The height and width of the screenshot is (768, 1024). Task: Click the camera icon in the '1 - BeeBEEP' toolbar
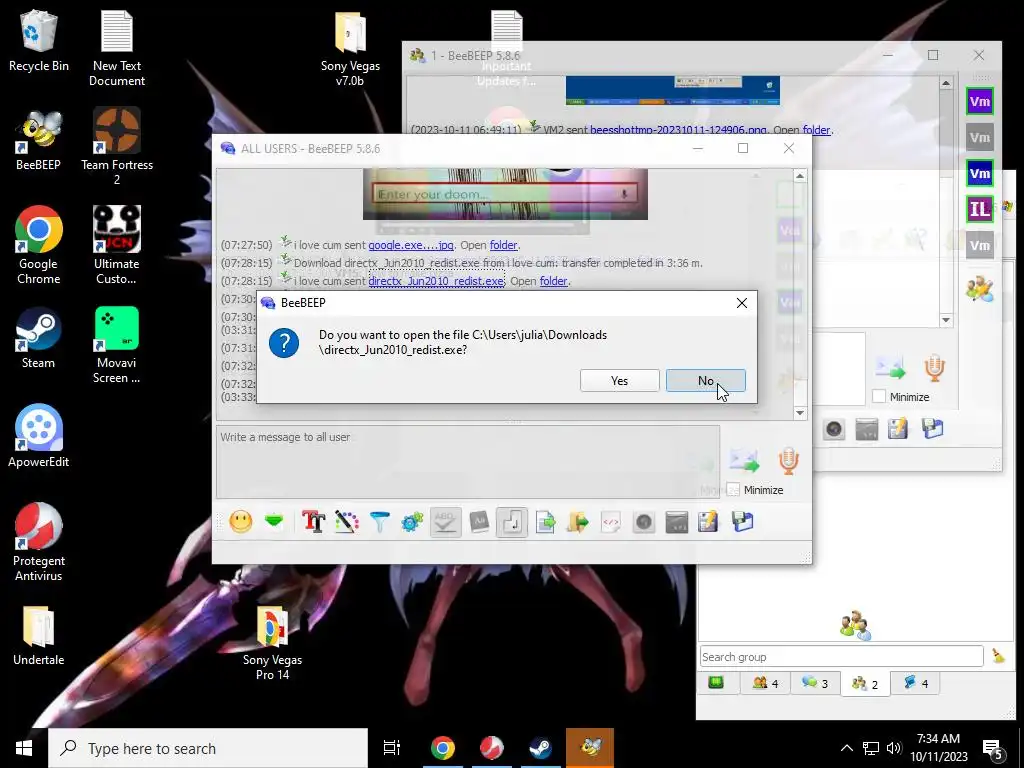[x=834, y=429]
